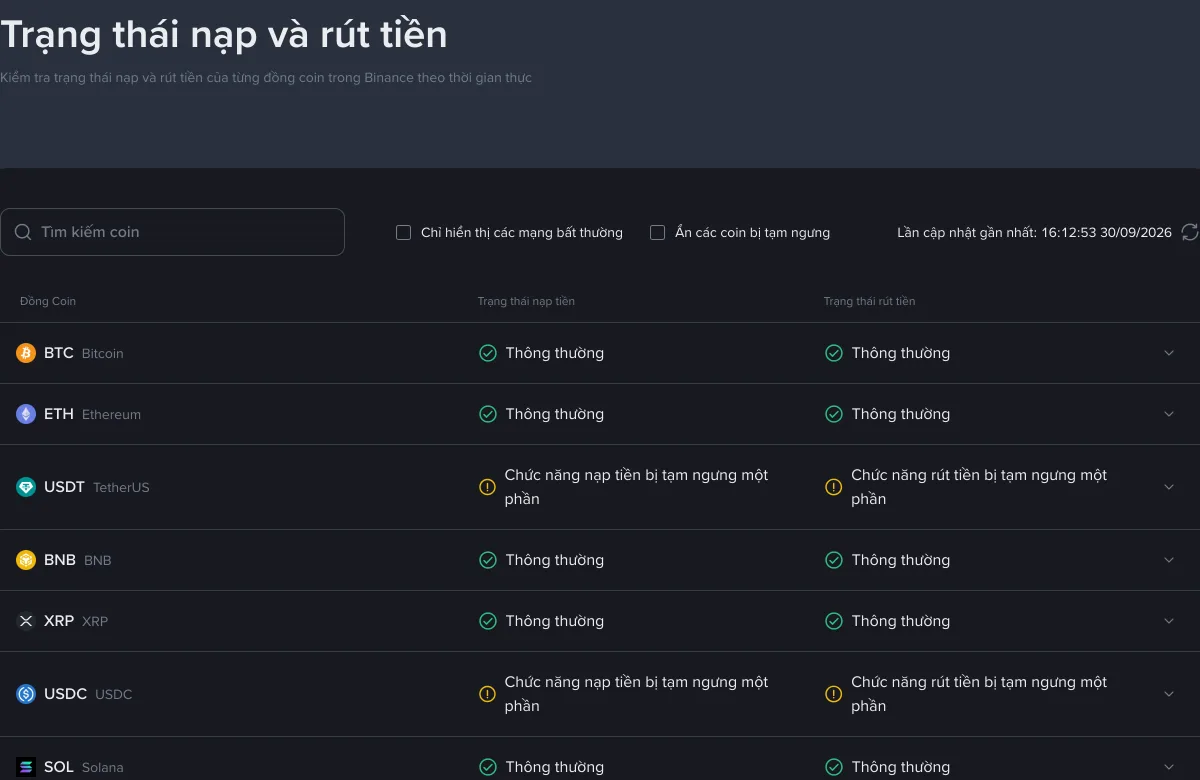Click the 'Bitcoin' coin name text
Viewport: 1200px width, 780px height.
pyautogui.click(x=103, y=354)
